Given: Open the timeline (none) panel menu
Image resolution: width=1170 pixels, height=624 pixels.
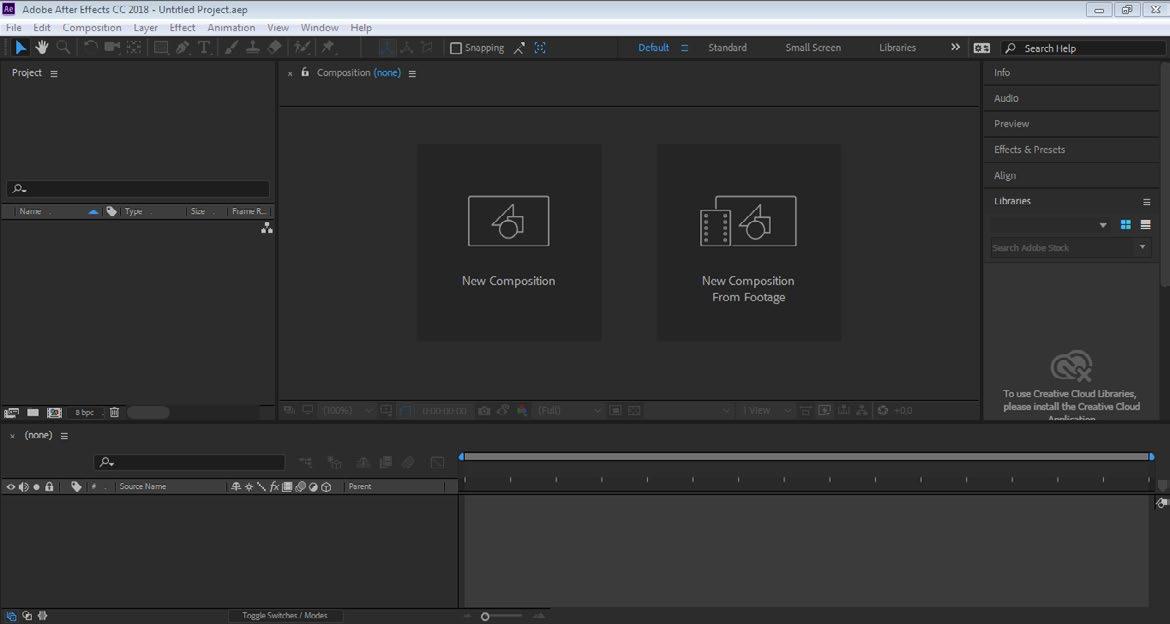Looking at the screenshot, I should point(64,436).
